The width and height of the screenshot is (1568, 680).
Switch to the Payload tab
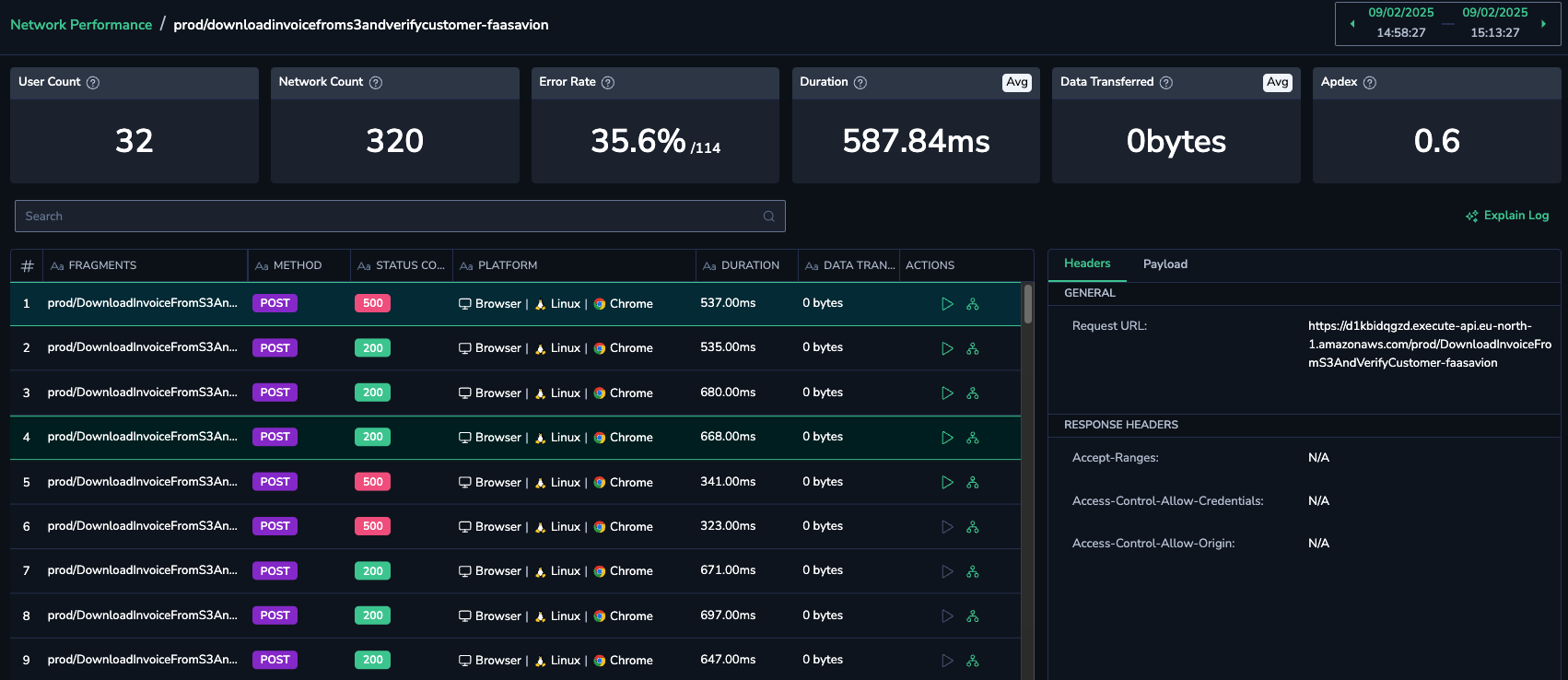click(1164, 264)
